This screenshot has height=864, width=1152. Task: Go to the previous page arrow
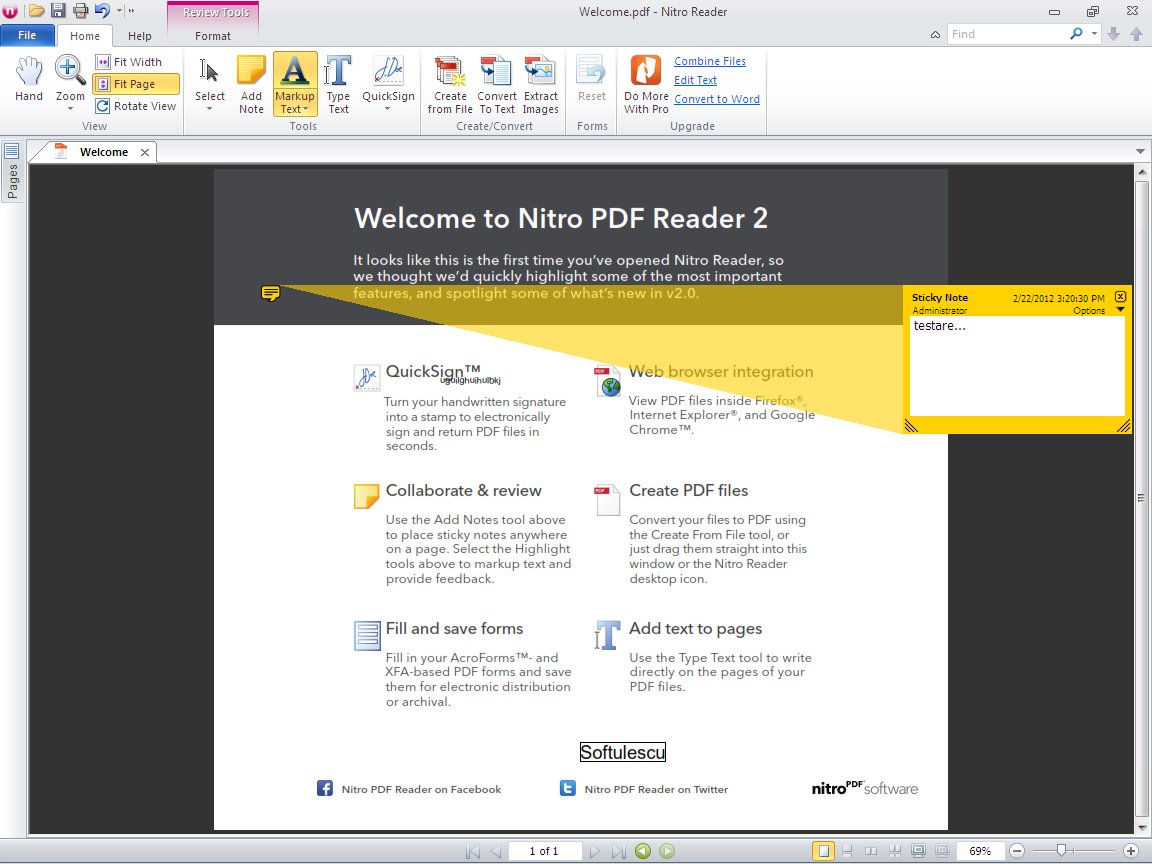pyautogui.click(x=496, y=851)
